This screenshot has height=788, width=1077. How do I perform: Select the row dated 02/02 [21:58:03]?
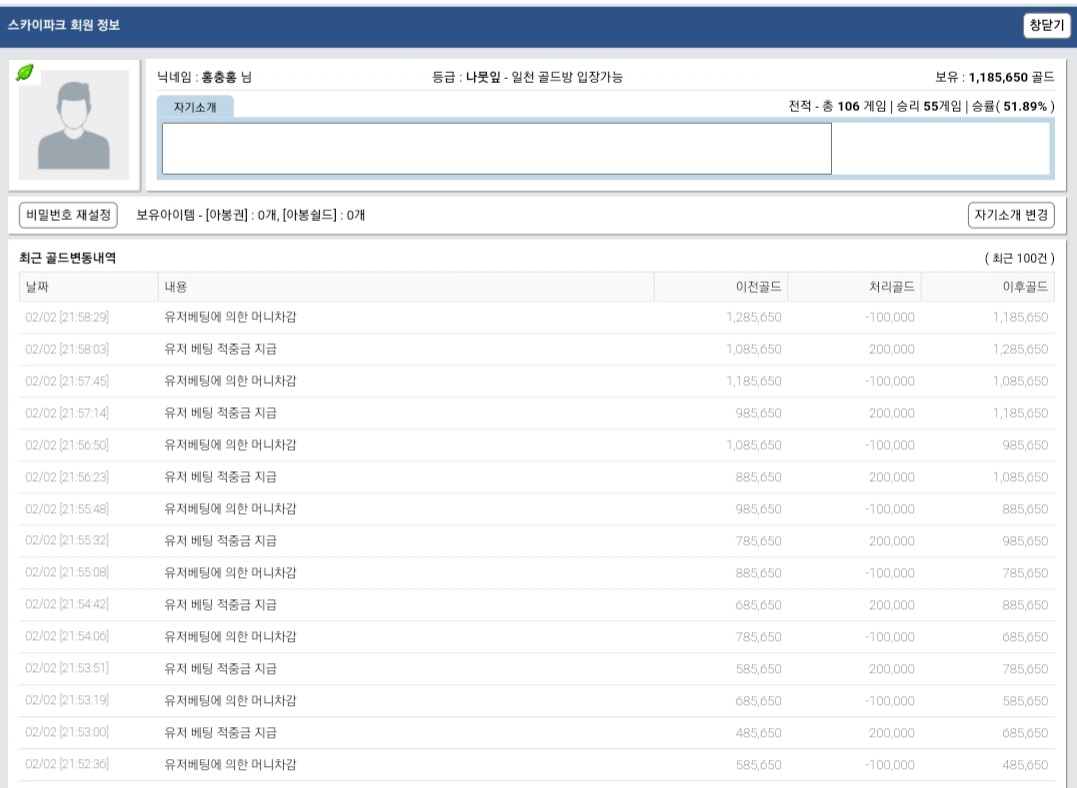pos(536,349)
